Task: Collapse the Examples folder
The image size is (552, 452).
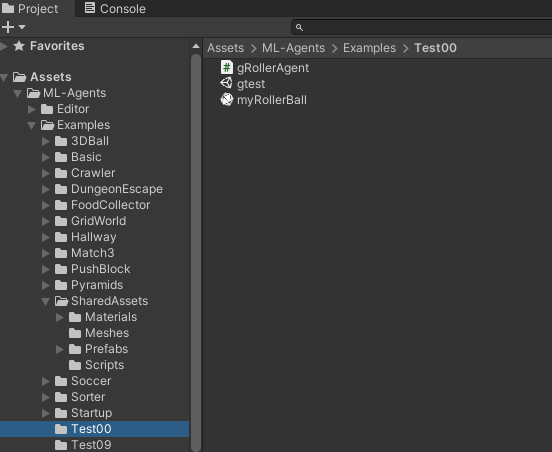Action: [32, 125]
